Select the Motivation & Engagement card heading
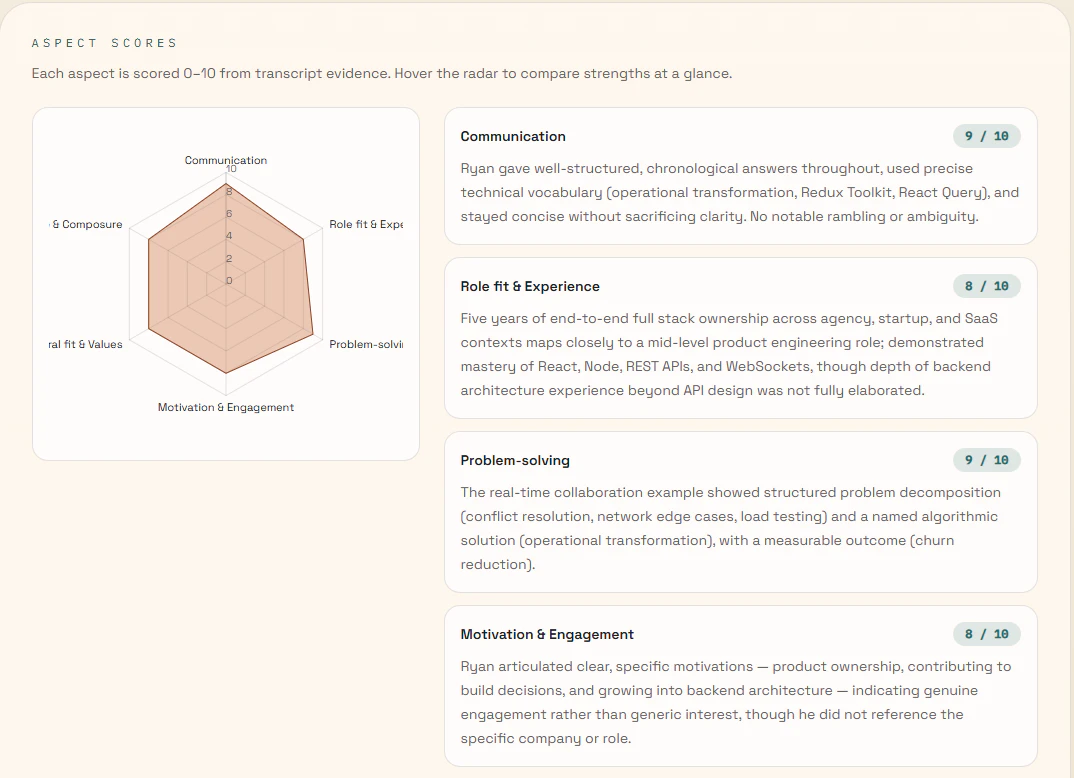 (547, 634)
